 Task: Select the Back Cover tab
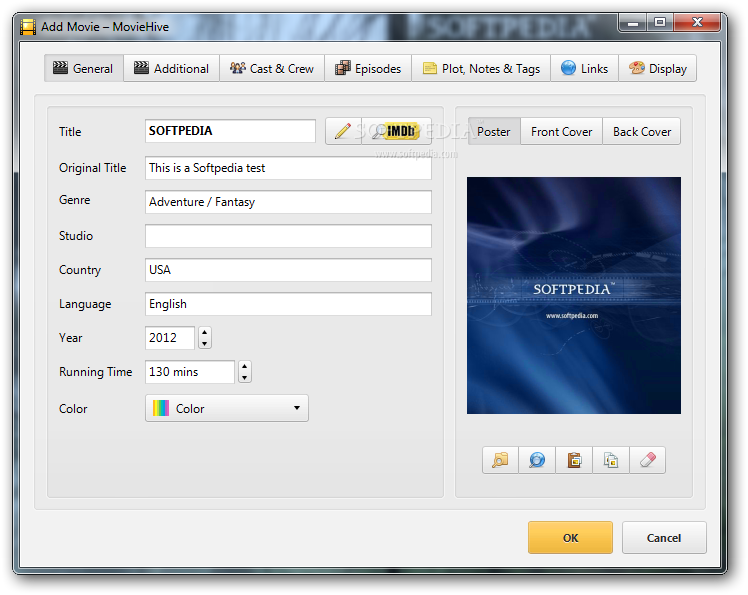point(642,131)
